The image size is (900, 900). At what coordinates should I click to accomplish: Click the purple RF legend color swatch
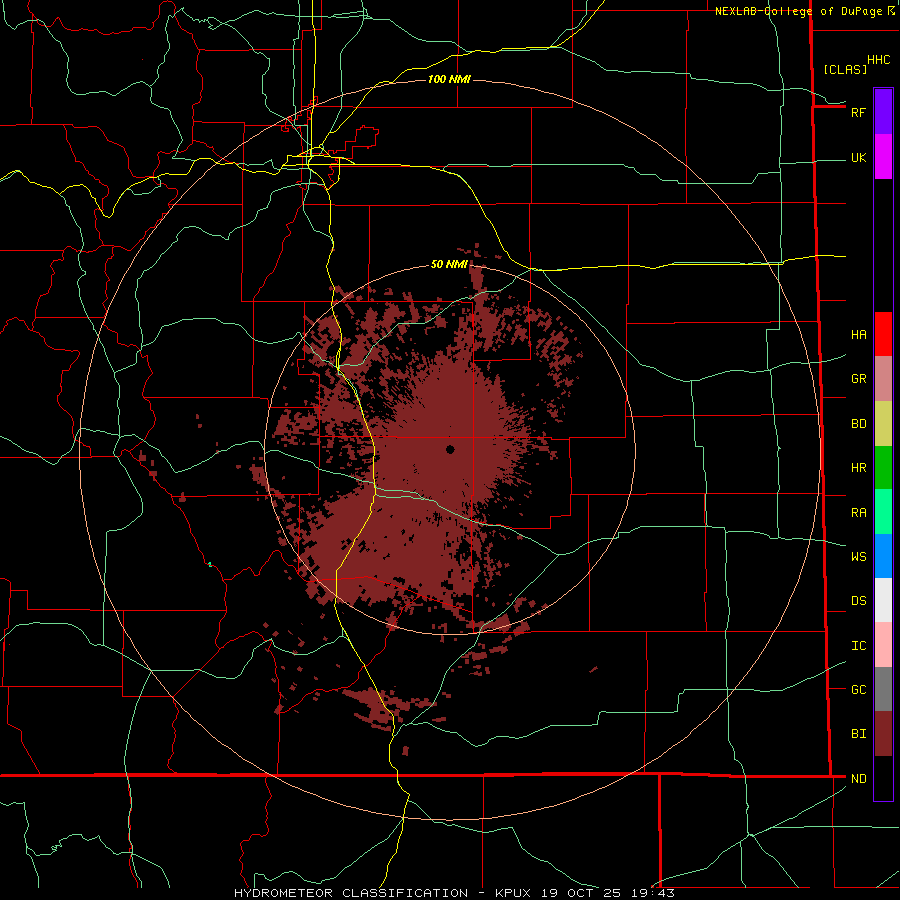tap(883, 111)
